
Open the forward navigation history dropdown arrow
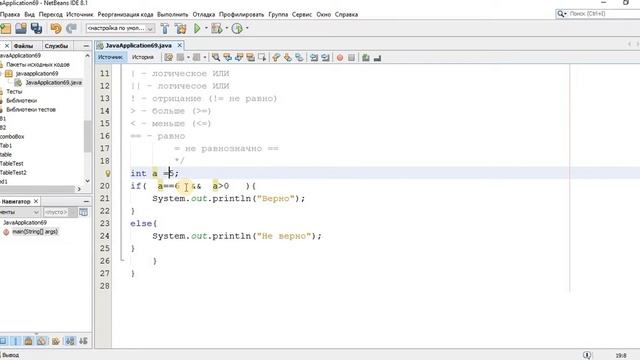pos(204,58)
